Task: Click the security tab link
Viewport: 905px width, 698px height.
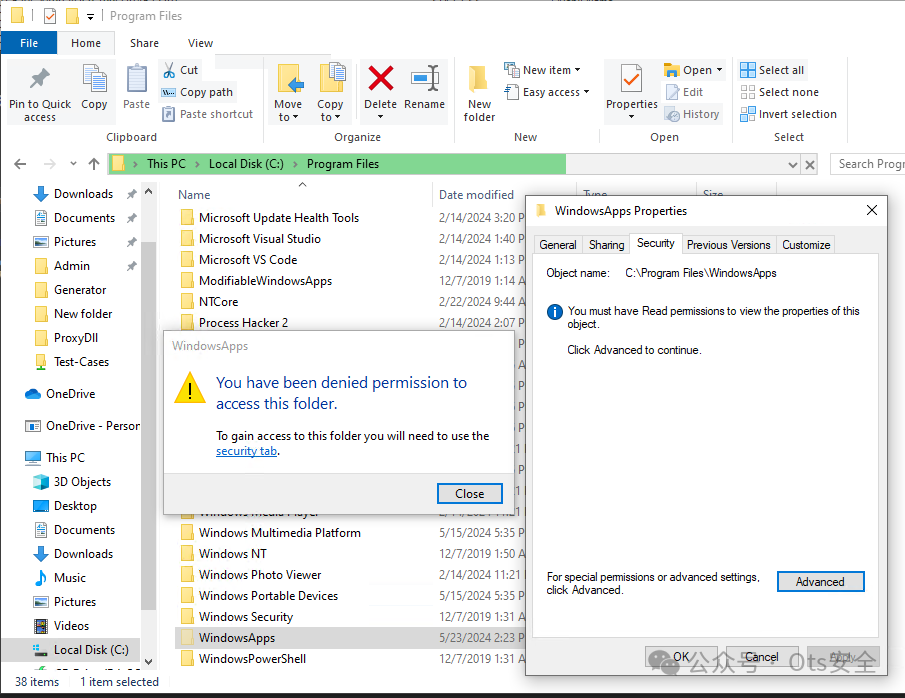Action: click(x=246, y=451)
